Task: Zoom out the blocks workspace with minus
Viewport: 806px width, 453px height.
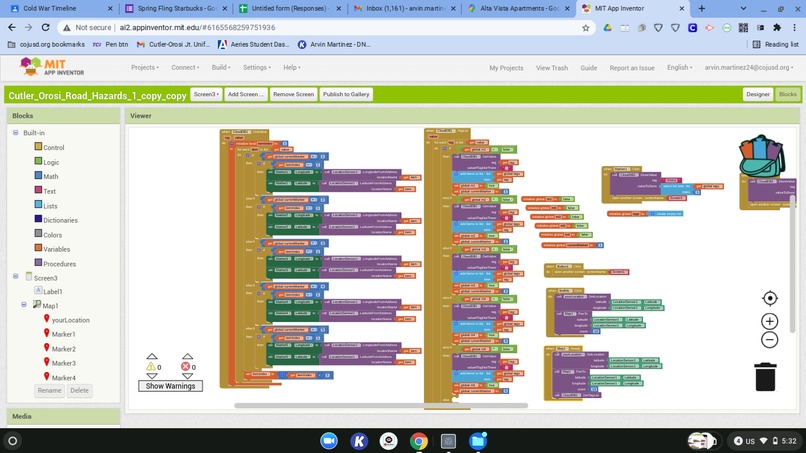Action: point(770,340)
